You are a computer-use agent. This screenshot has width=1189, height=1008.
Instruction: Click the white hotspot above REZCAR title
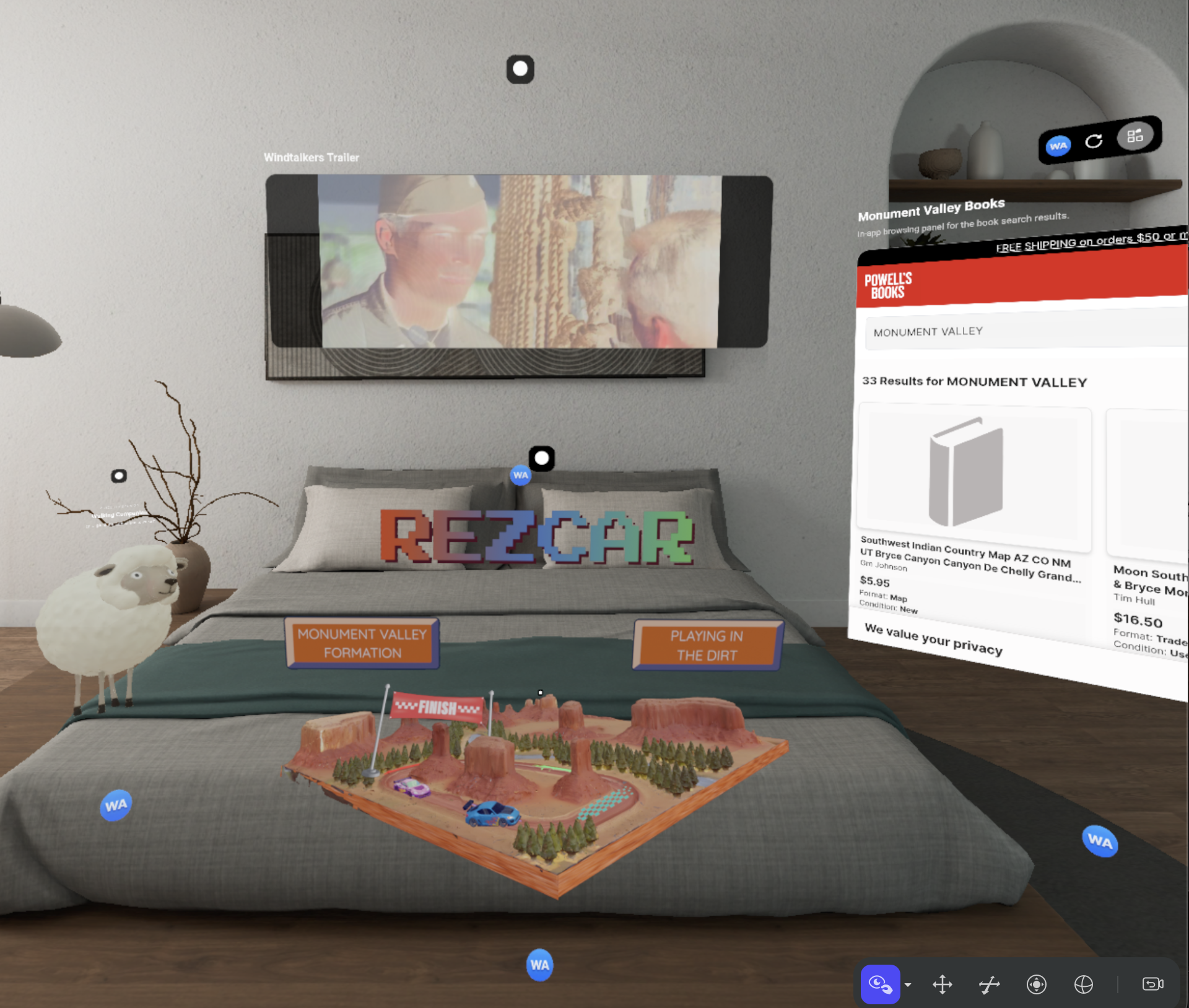point(542,458)
